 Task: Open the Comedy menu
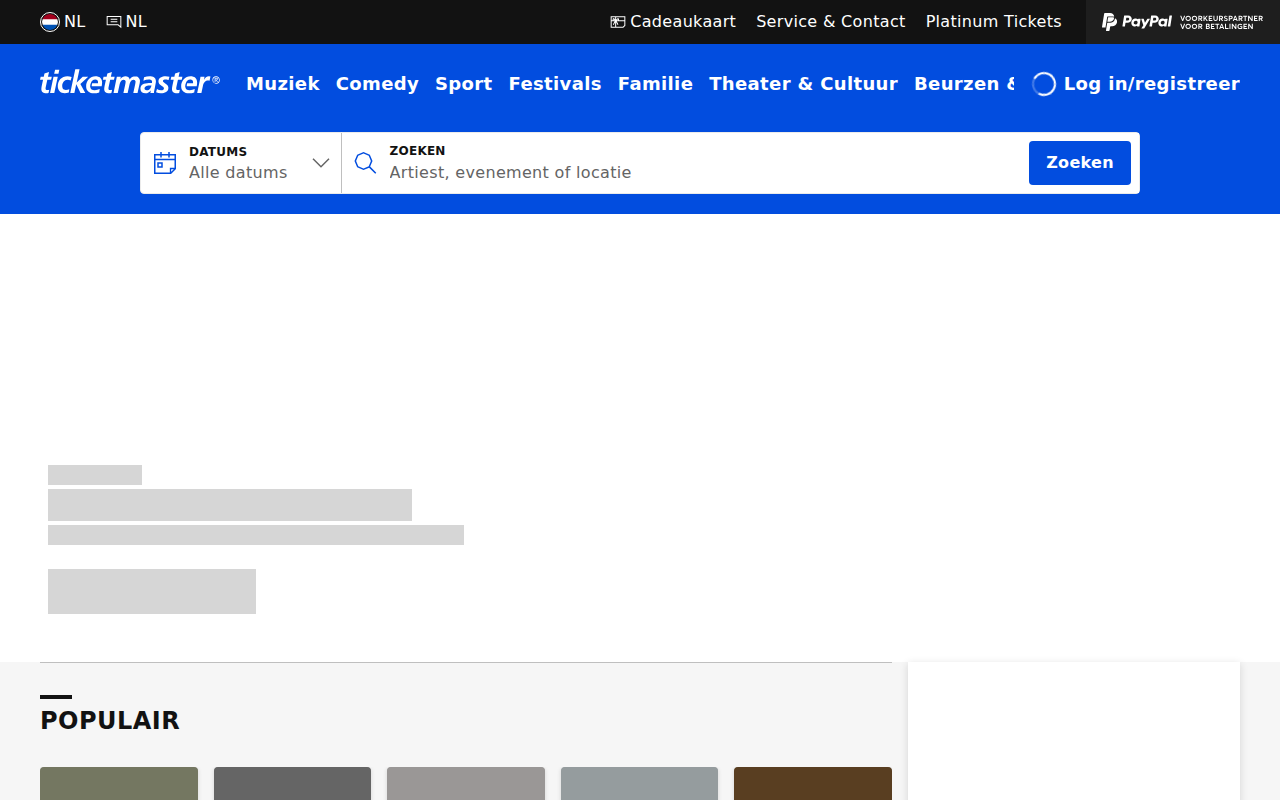pos(377,84)
